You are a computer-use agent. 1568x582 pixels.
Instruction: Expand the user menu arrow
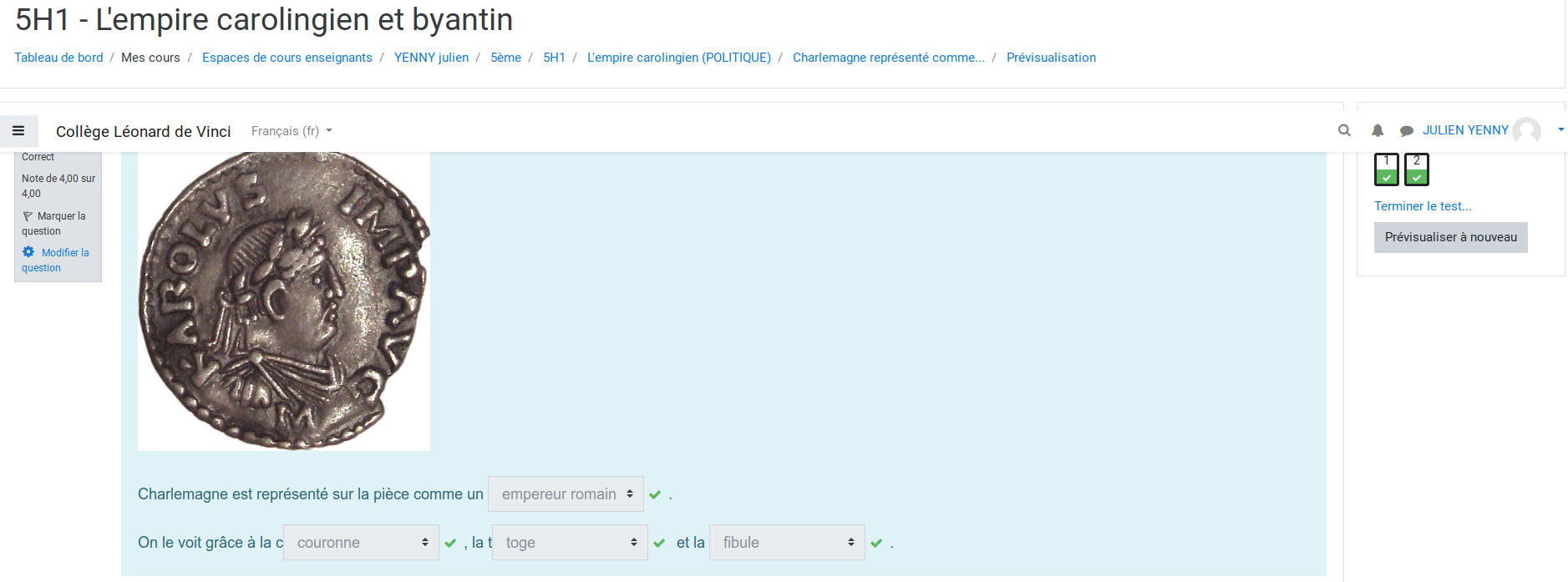1560,130
